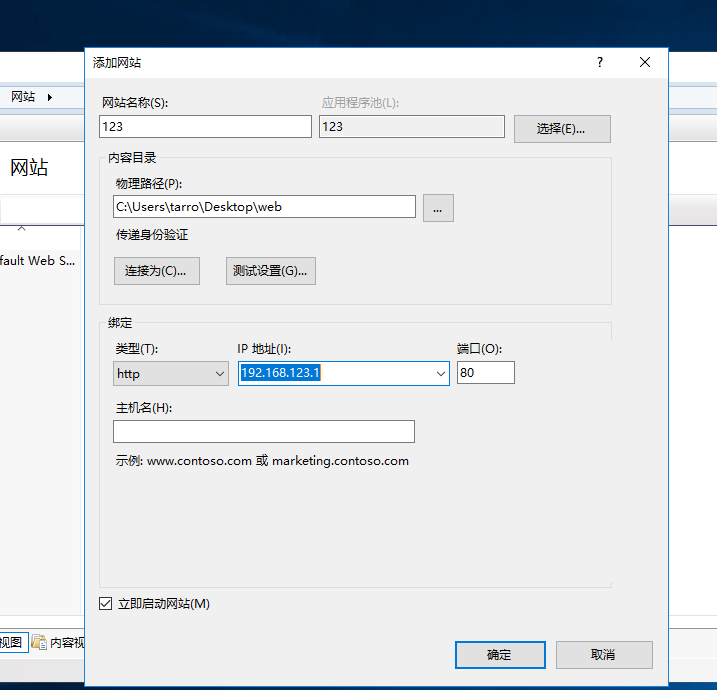
Task: Open the 类型 http dropdown
Action: [171, 373]
